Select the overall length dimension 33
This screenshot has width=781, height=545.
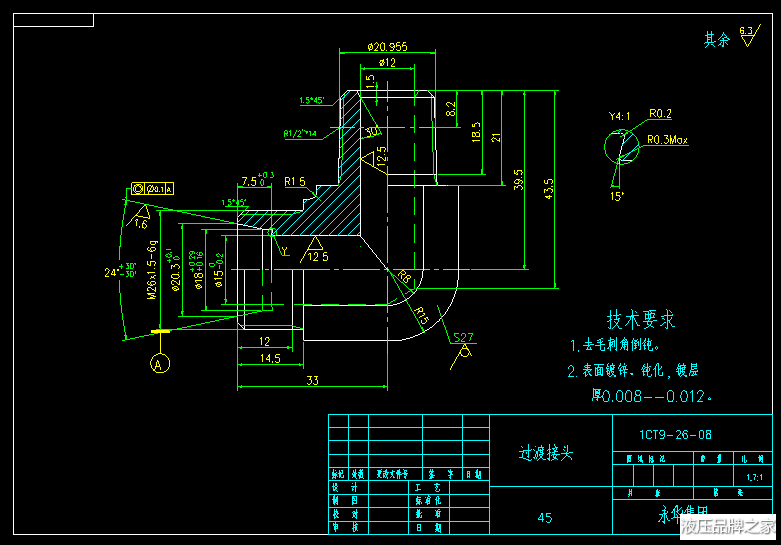[x=312, y=380]
